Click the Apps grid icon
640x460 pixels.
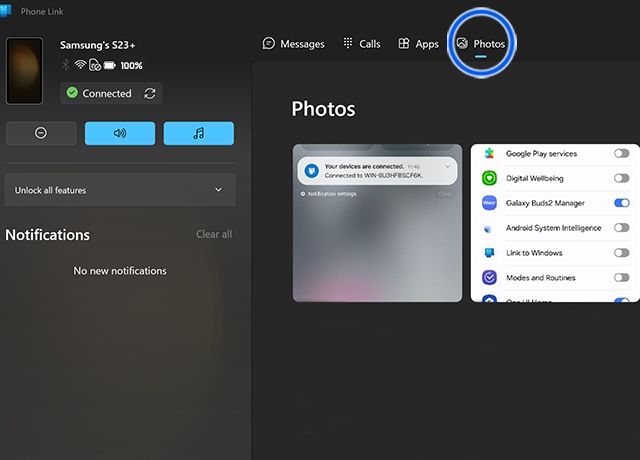(404, 43)
